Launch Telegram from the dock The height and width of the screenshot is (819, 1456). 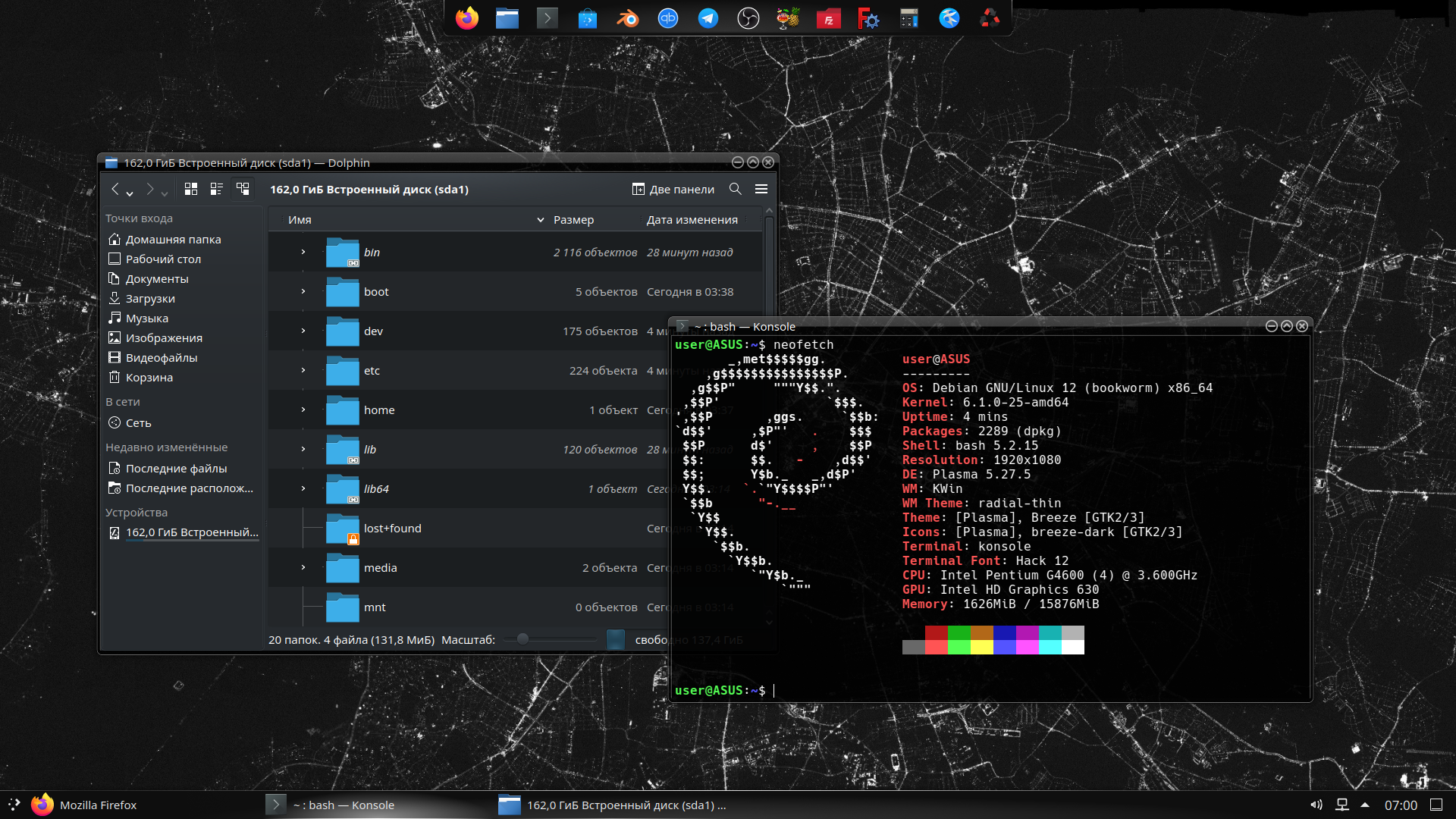coord(708,17)
